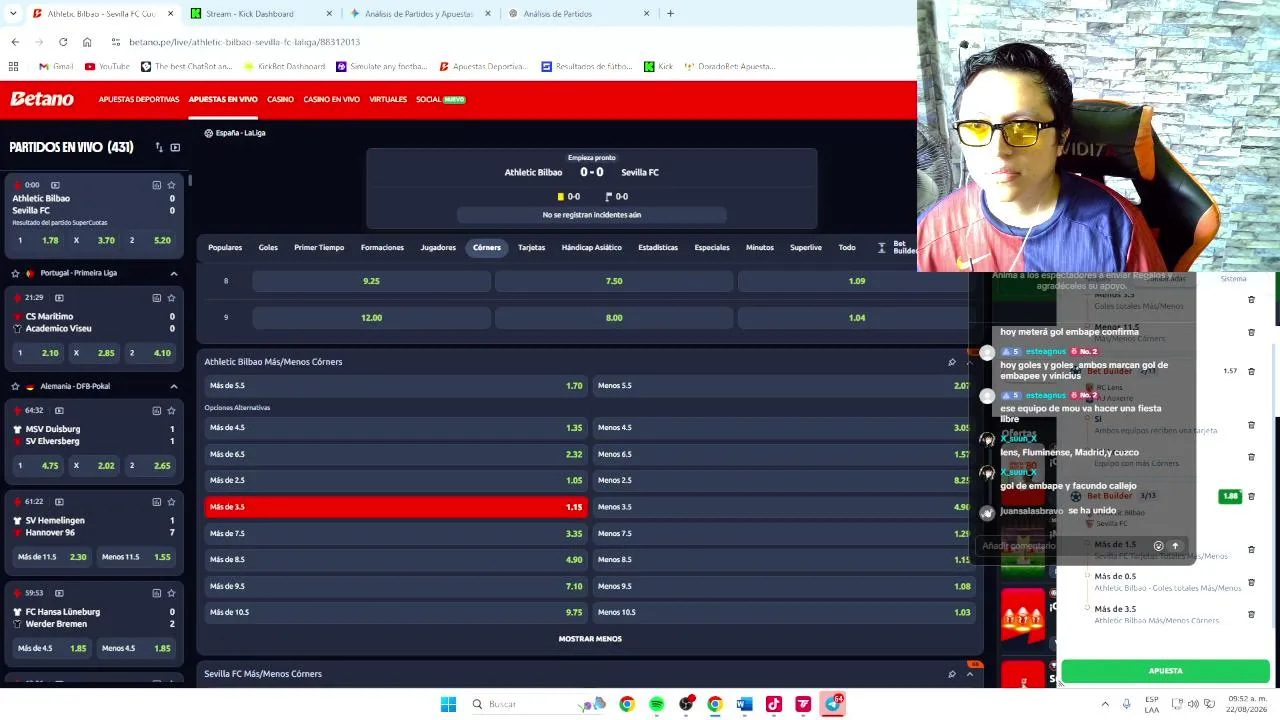The width and height of the screenshot is (1280, 720).
Task: Remove Más de 0.5 goals selection from betslip
Action: coord(1251,581)
